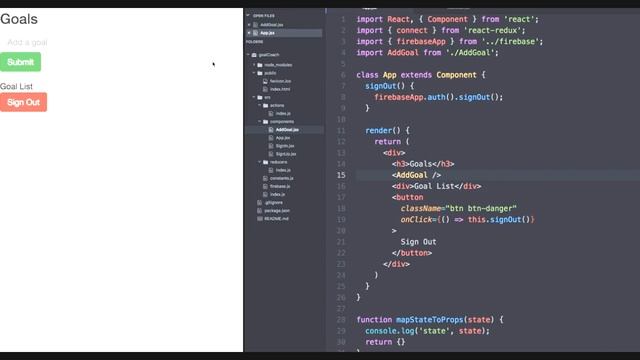Click the SignUp.jsx file icon
The width and height of the screenshot is (640, 360).
[x=271, y=154]
